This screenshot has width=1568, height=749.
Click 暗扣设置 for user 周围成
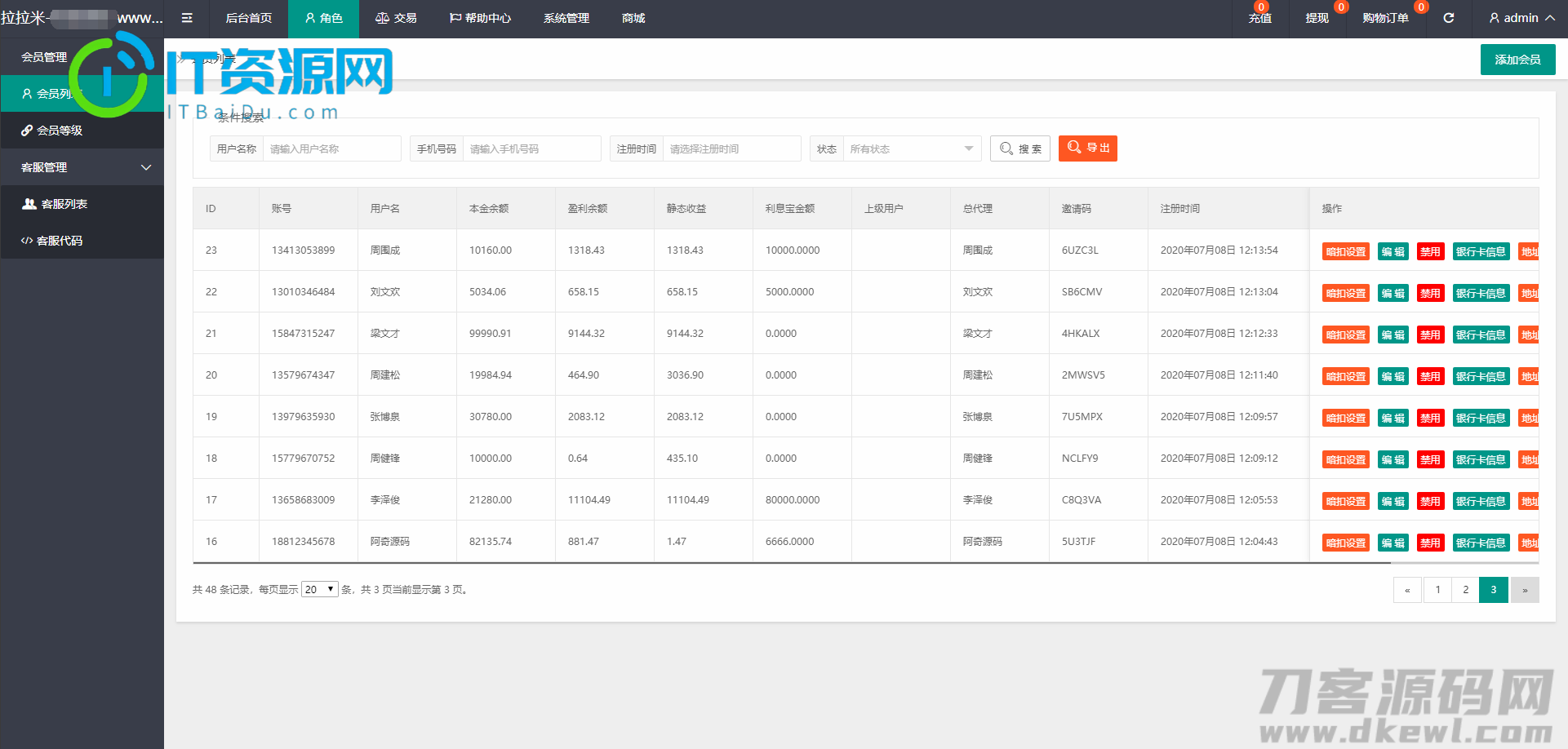[1346, 251]
